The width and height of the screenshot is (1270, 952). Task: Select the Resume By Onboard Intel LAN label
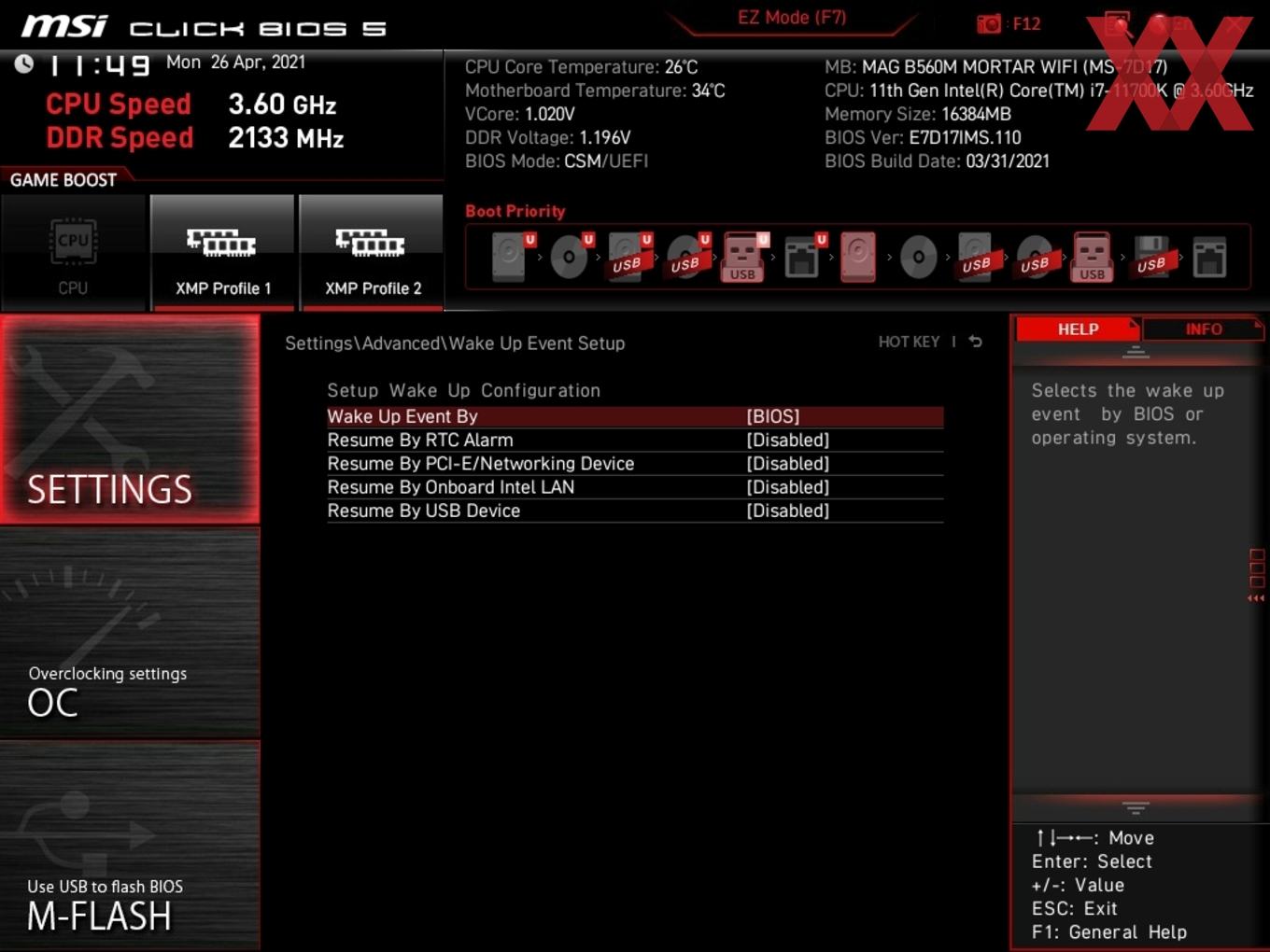451,487
